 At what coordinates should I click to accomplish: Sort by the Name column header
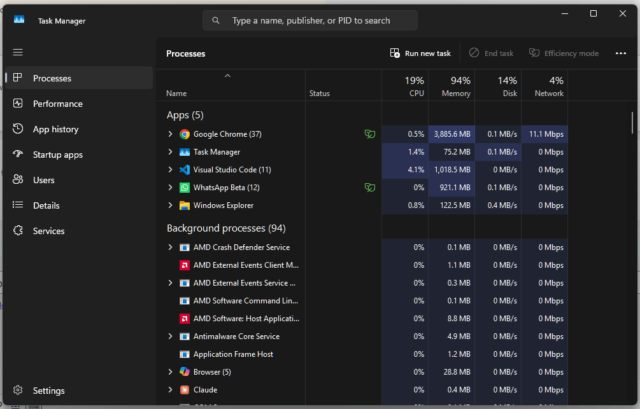[x=231, y=85]
